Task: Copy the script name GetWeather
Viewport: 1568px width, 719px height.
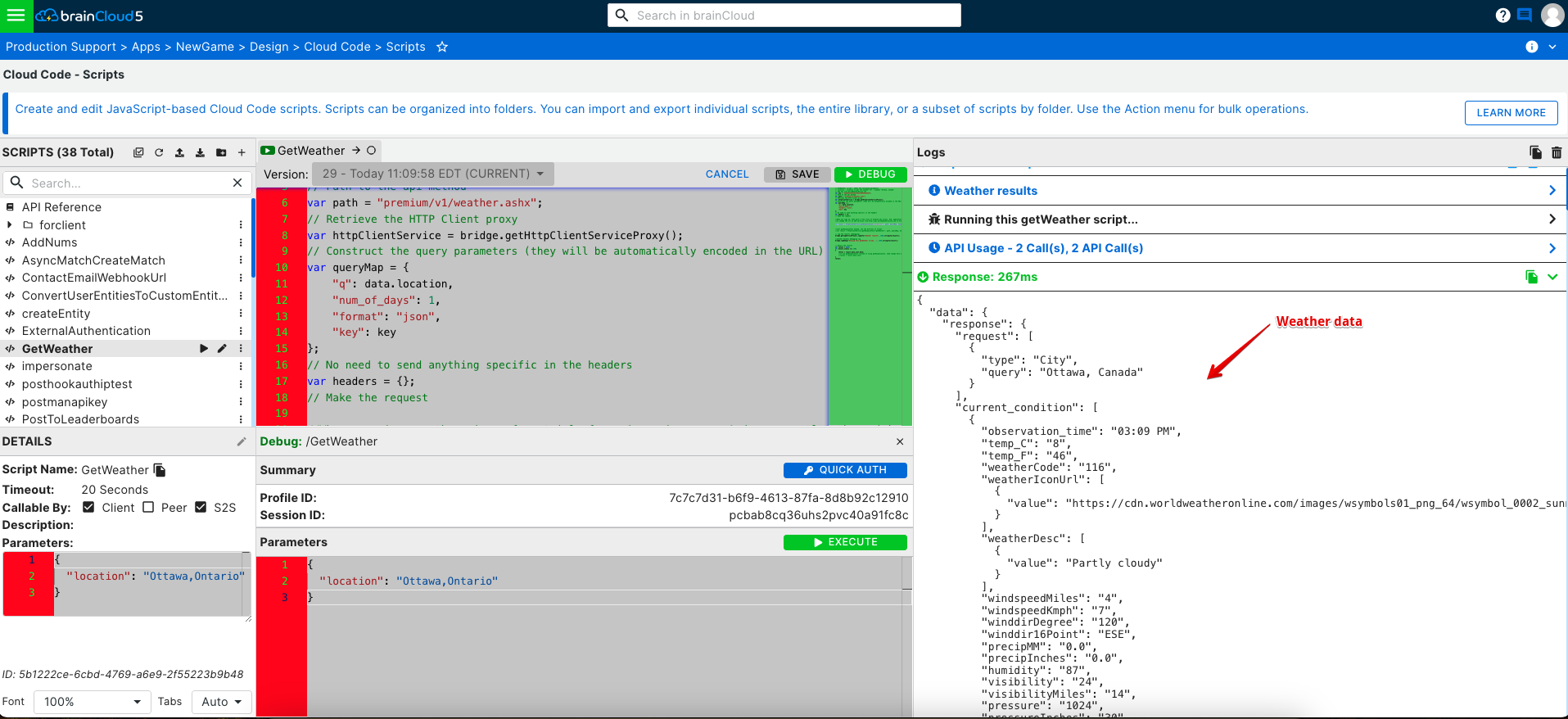Action: coord(160,470)
